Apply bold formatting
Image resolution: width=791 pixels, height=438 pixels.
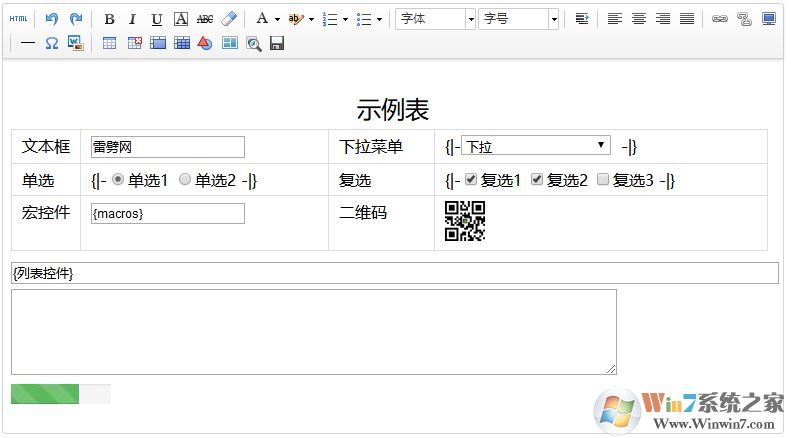point(109,19)
